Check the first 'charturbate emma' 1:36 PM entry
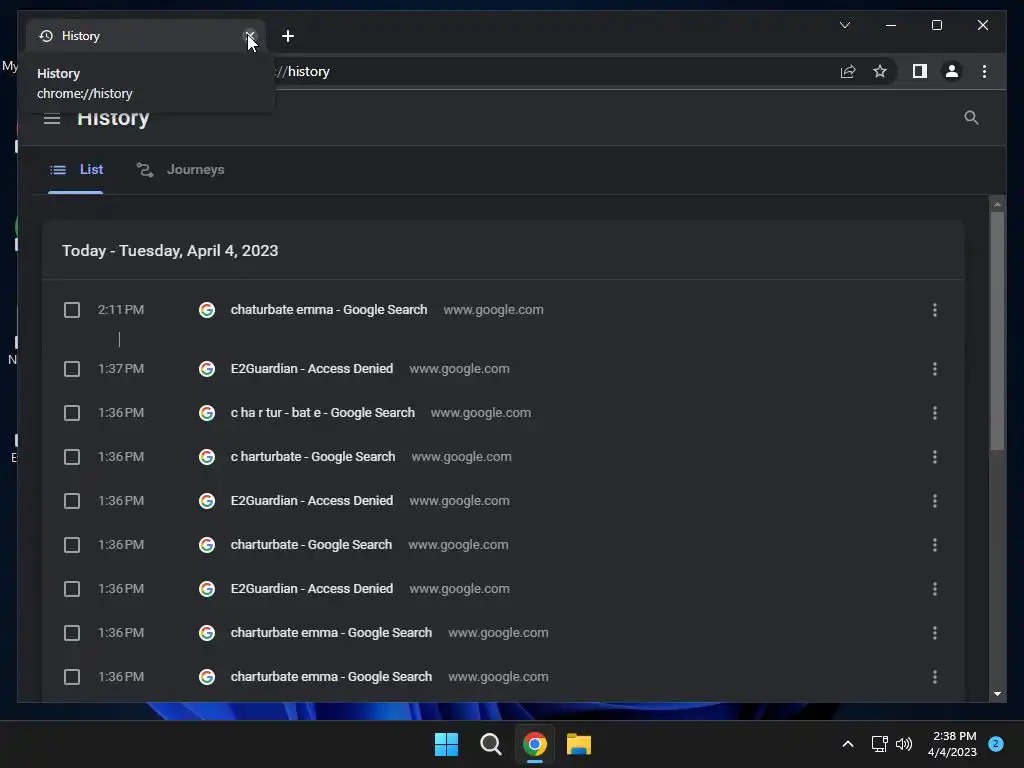 (72, 633)
